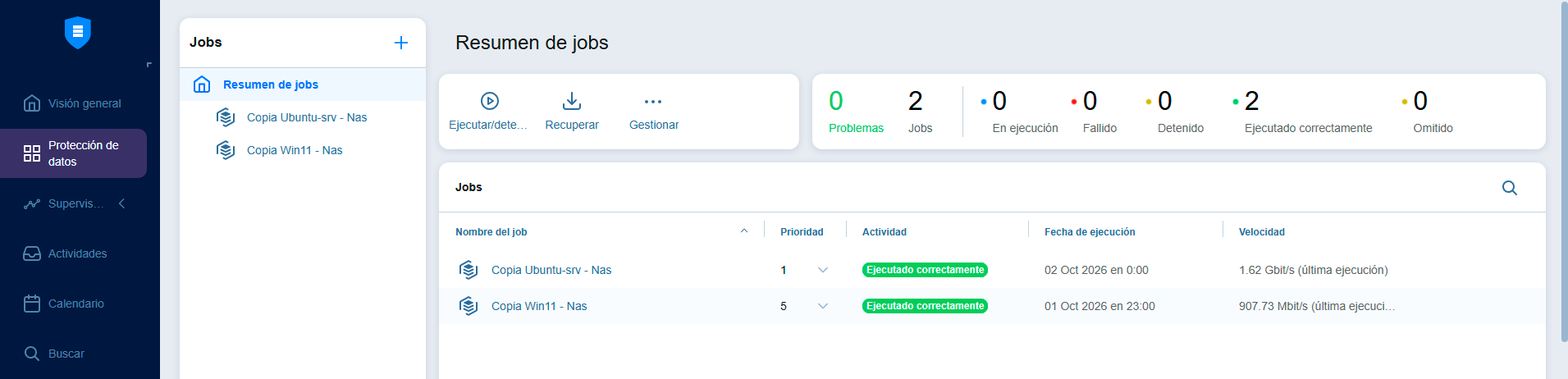Select Protección de datos menu item
Viewport: 1568px width, 379px height.
pyautogui.click(x=73, y=153)
